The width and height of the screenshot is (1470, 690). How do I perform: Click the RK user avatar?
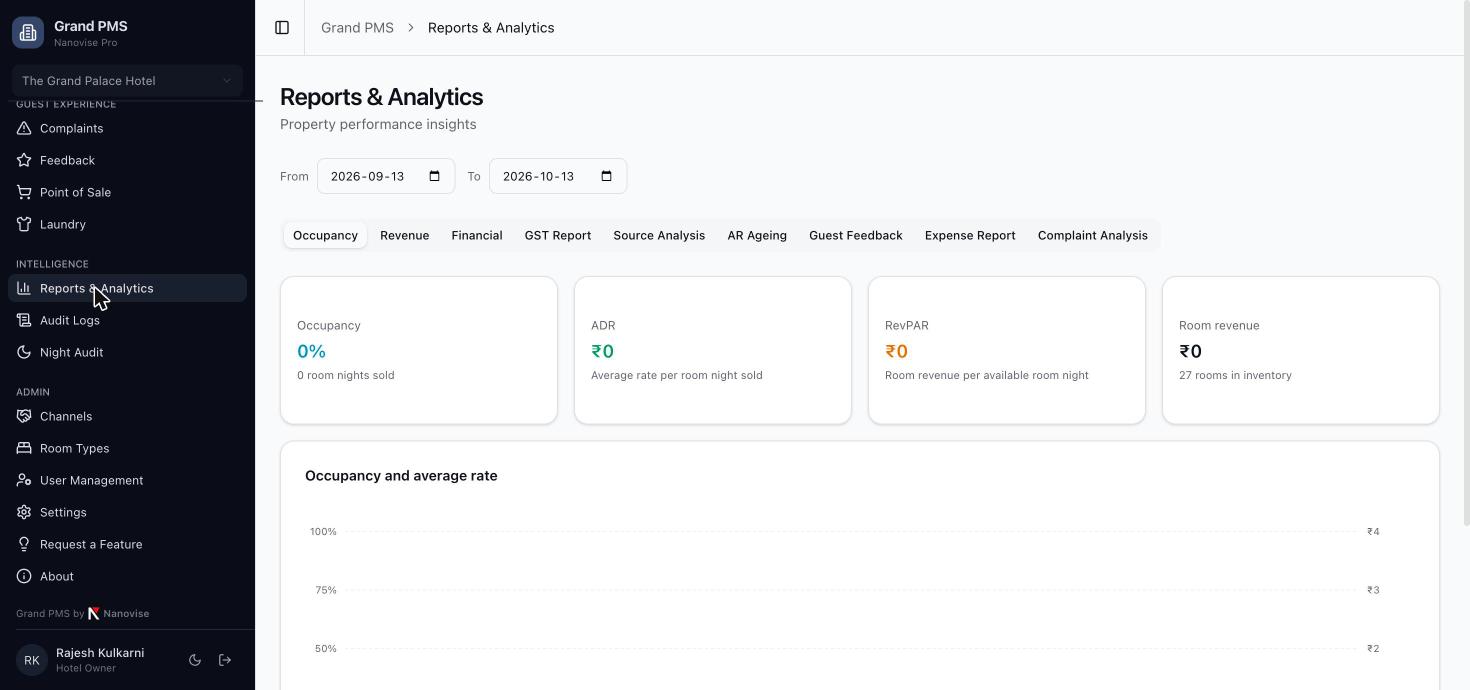pos(32,660)
